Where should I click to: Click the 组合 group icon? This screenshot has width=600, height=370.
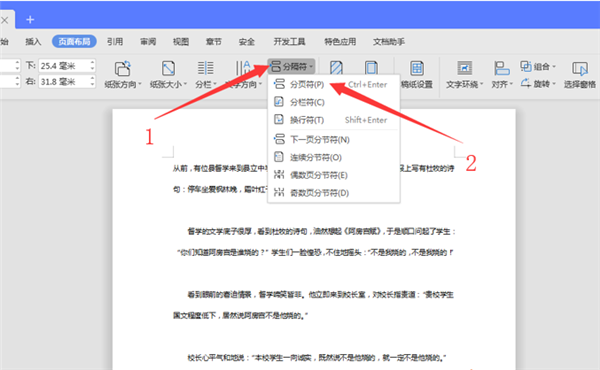tap(525, 66)
